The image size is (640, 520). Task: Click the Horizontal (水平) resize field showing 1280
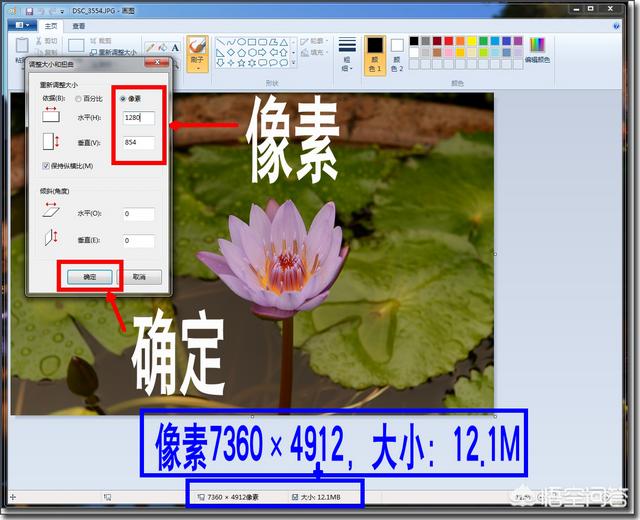click(x=138, y=118)
